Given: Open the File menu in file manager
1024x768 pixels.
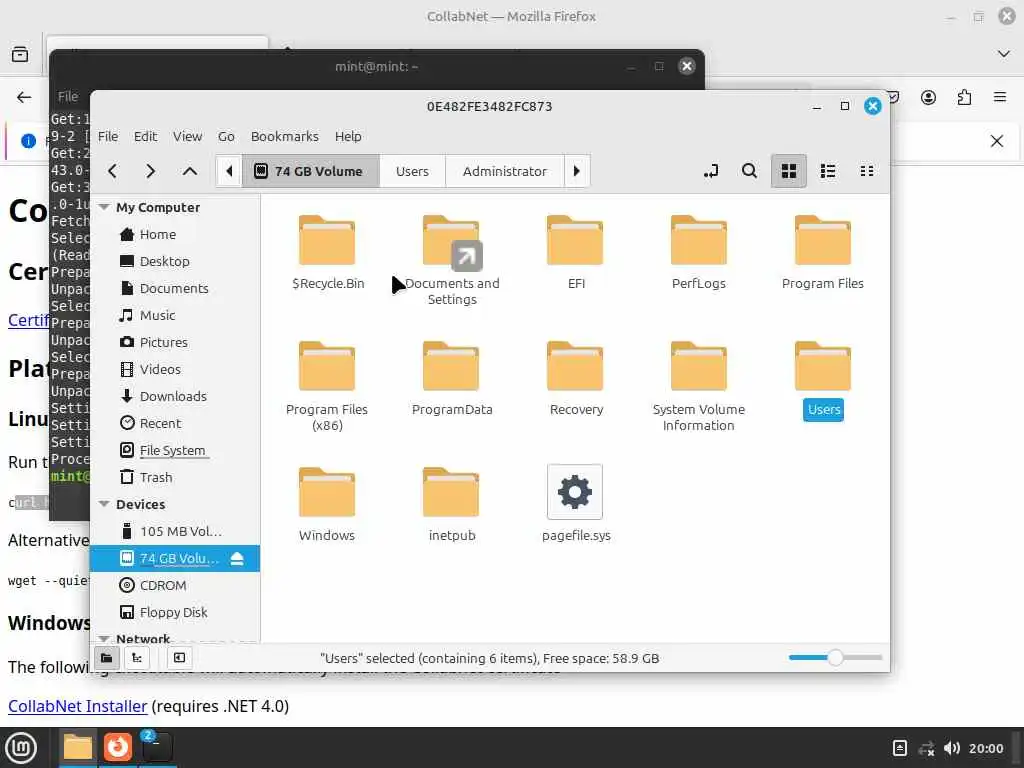Looking at the screenshot, I should pos(108,136).
